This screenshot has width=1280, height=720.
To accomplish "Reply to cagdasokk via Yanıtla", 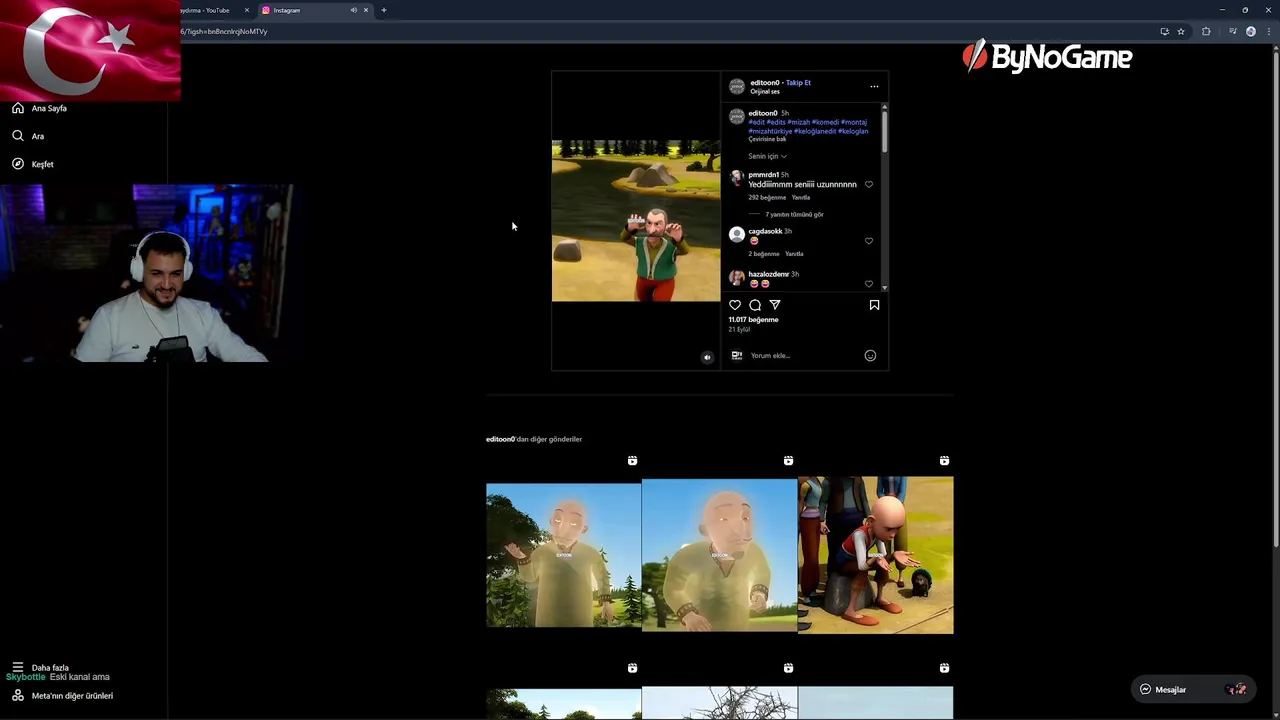I will [x=794, y=254].
